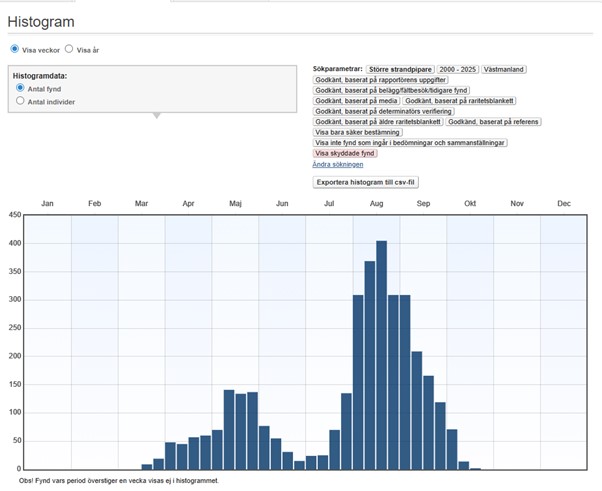Click the 'Västmanland' region tag
The image size is (602, 491).
(504, 69)
